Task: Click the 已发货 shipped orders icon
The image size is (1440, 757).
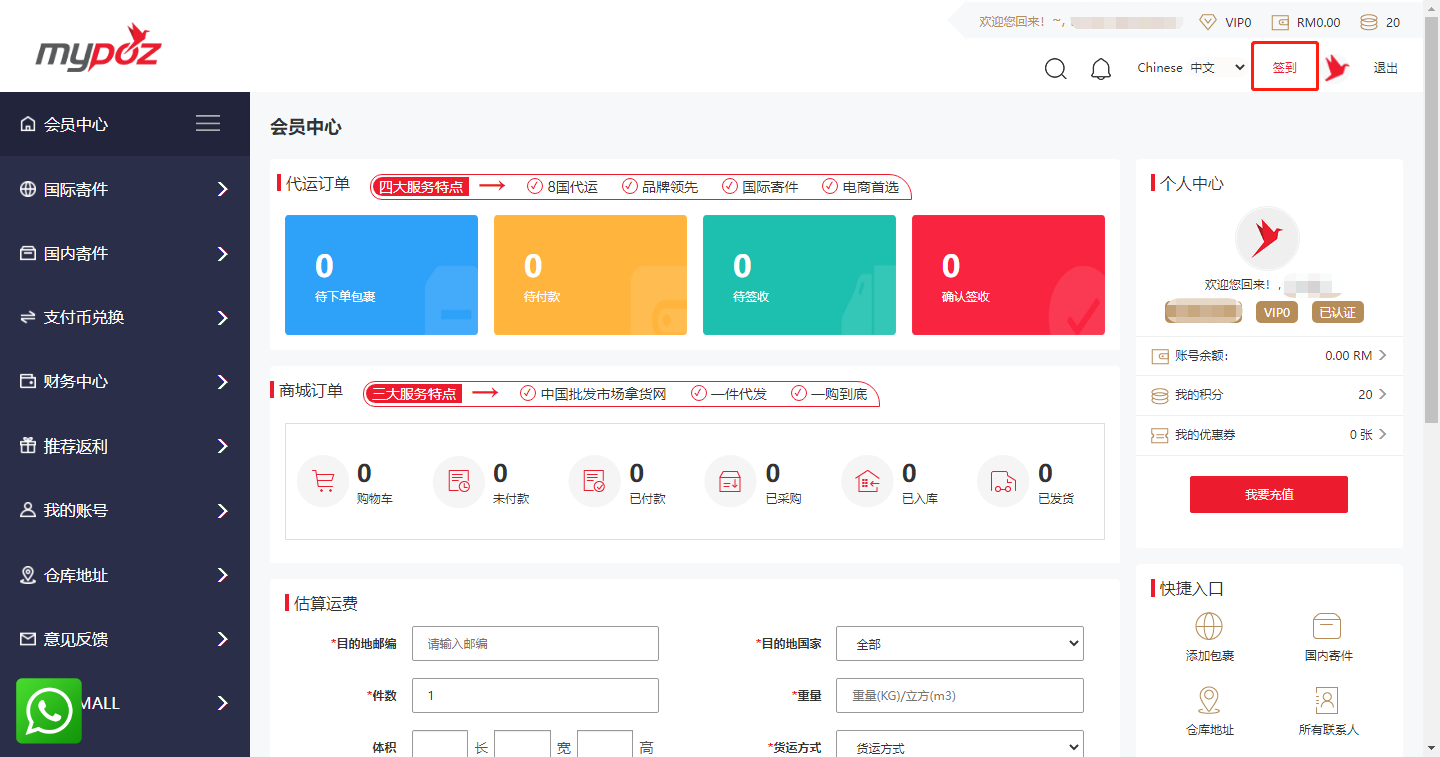Action: tap(1002, 481)
